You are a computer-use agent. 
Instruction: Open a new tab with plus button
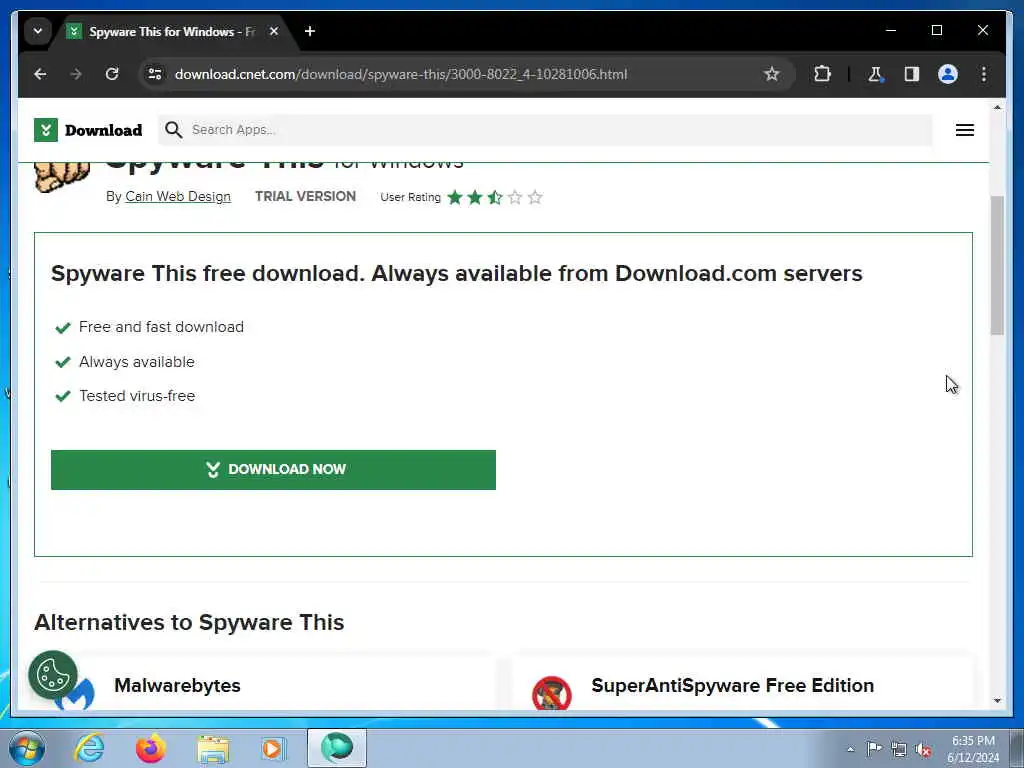click(310, 31)
